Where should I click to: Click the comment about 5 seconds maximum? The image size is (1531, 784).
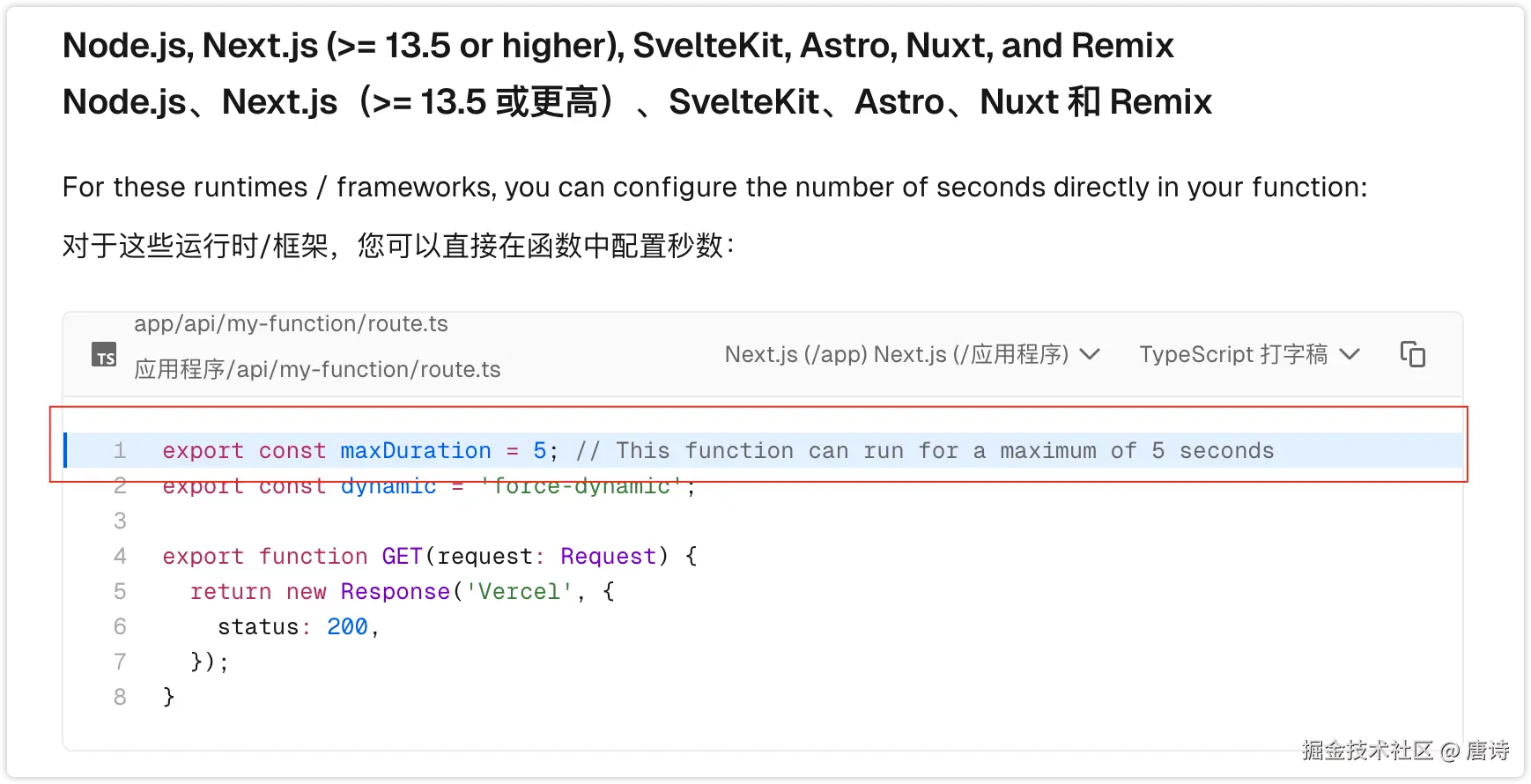(924, 451)
